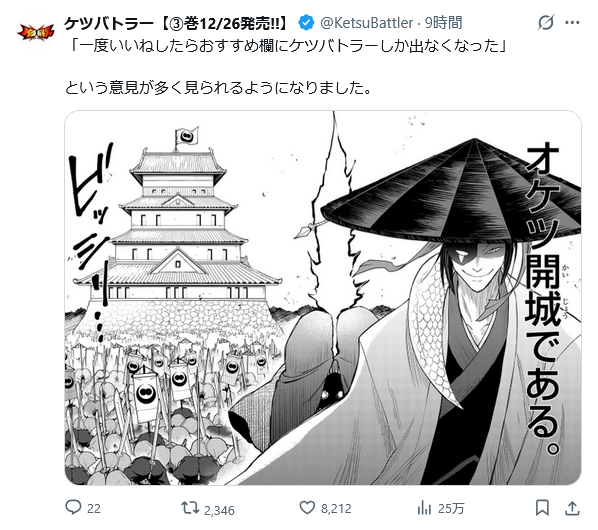Click the 25万 views count

click(x=451, y=509)
